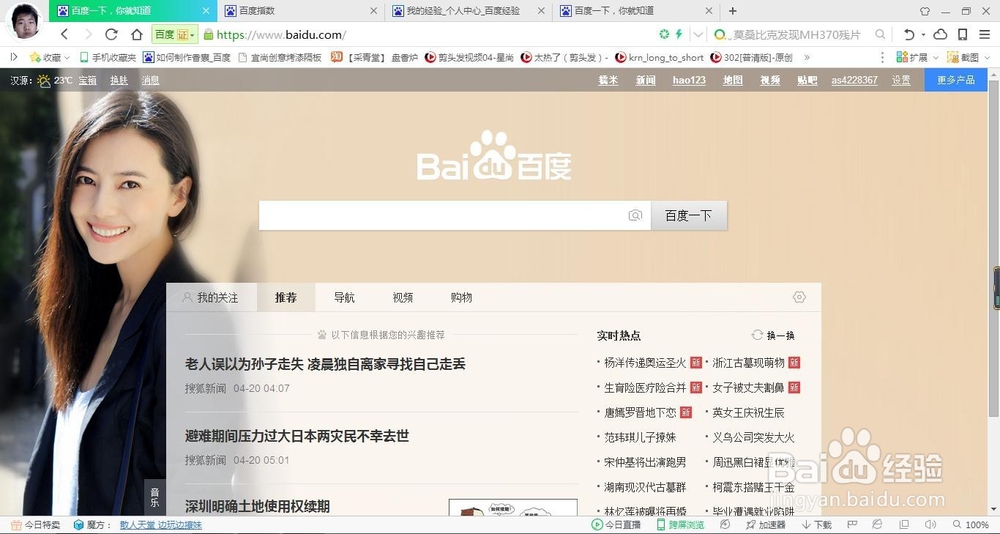Viewport: 1000px width, 534px height.
Task: Open the cloud sync icon in toolbar
Action: click(x=940, y=34)
